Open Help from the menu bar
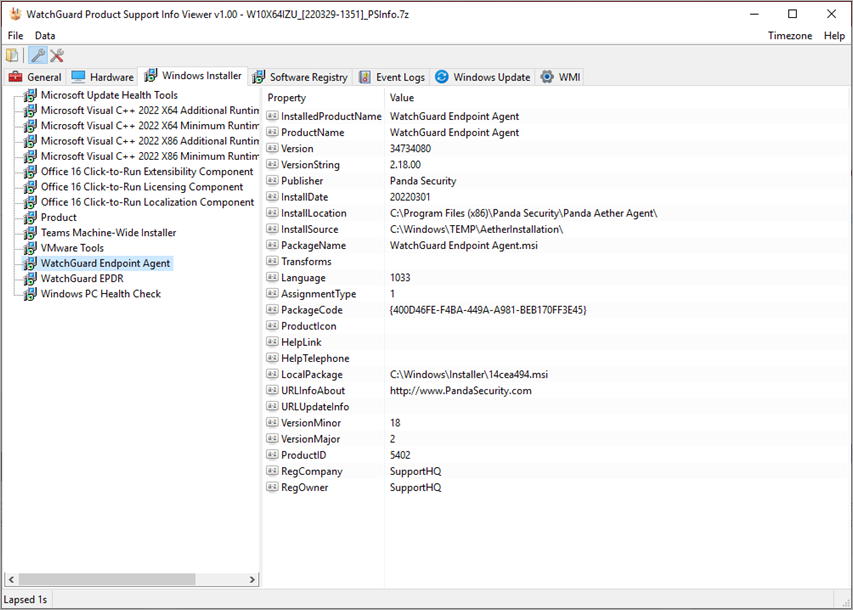This screenshot has height=610, width=853. 836,35
